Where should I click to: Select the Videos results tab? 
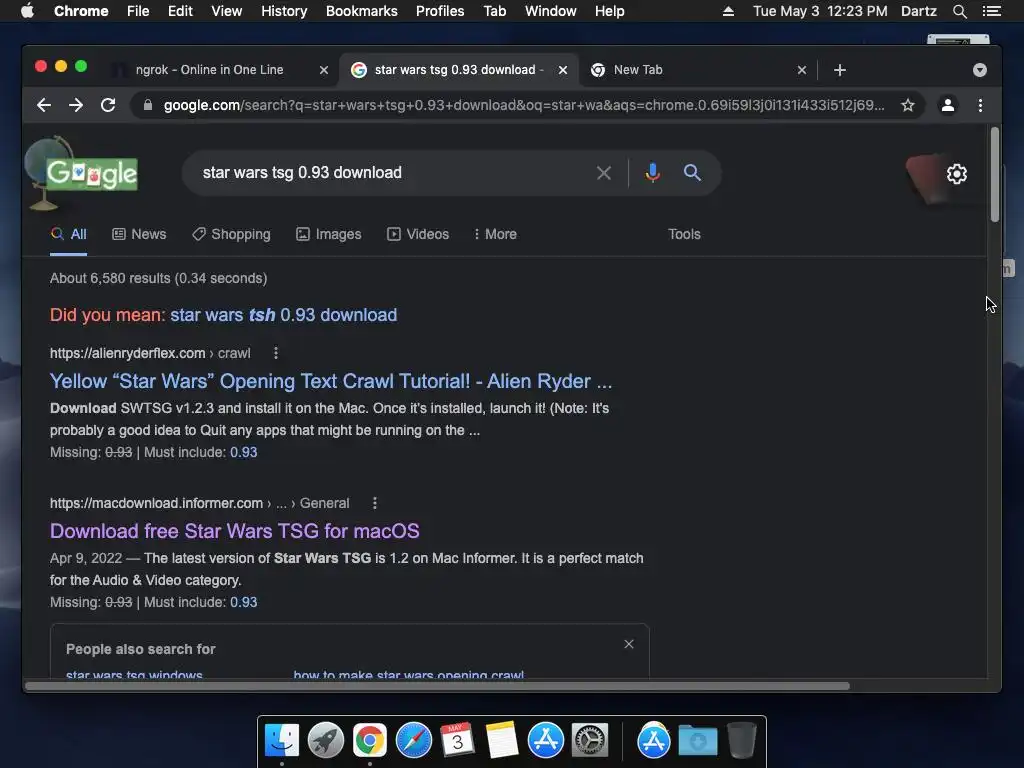point(418,234)
